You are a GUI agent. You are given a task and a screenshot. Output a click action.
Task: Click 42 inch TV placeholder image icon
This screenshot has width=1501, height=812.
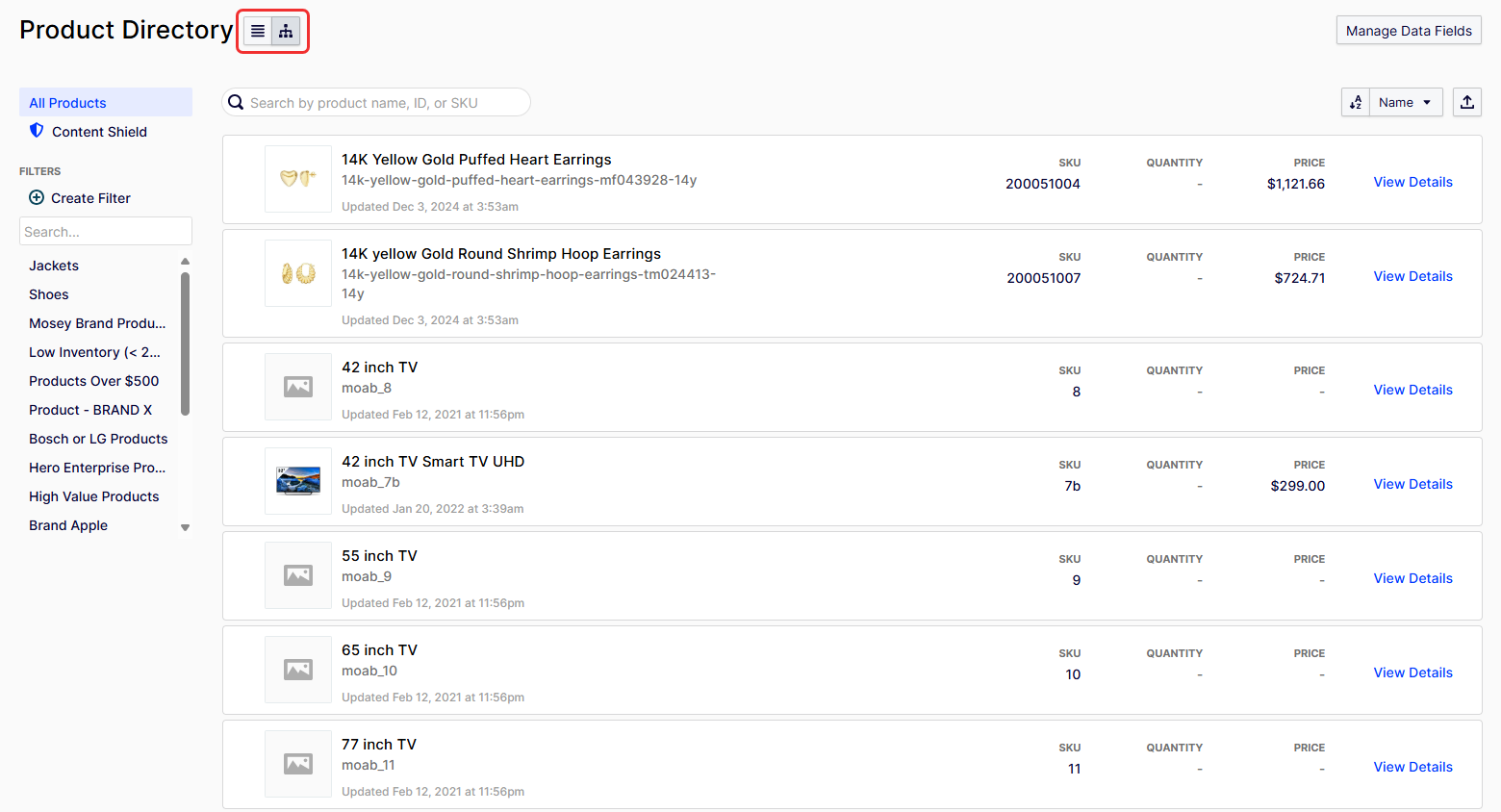(298, 387)
